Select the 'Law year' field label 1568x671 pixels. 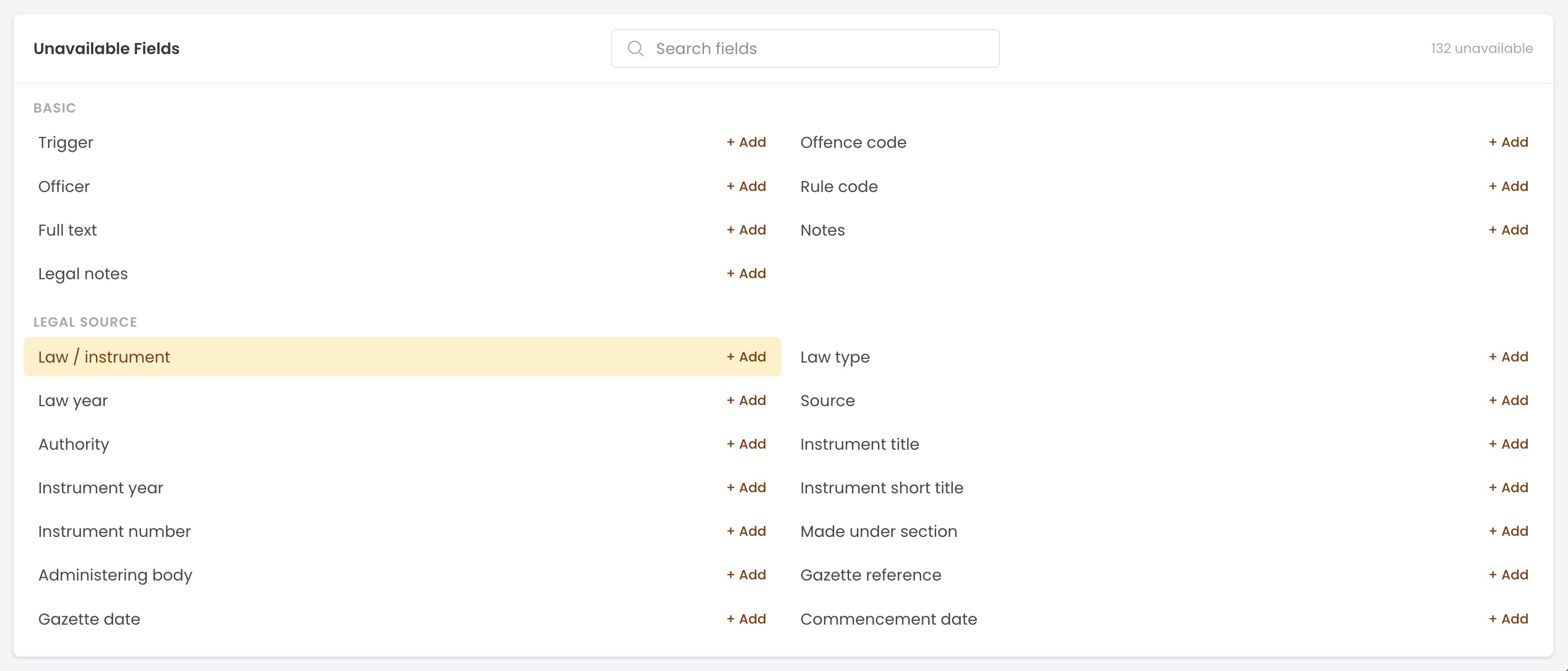[73, 401]
